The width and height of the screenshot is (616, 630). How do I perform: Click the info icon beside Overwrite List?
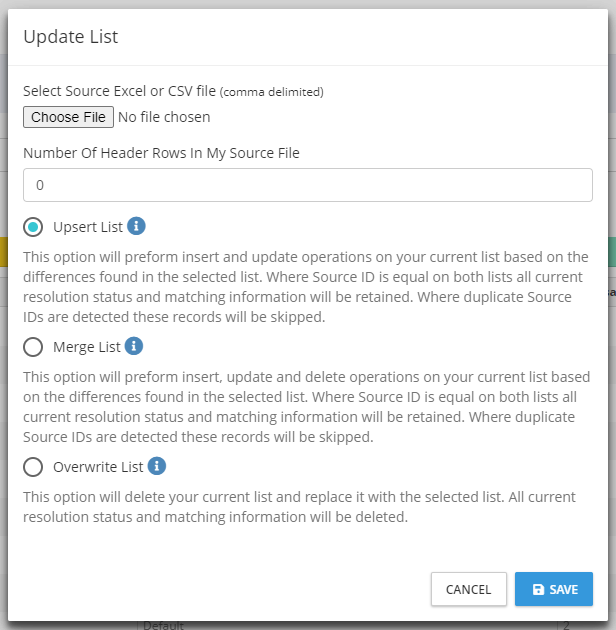[x=157, y=466]
